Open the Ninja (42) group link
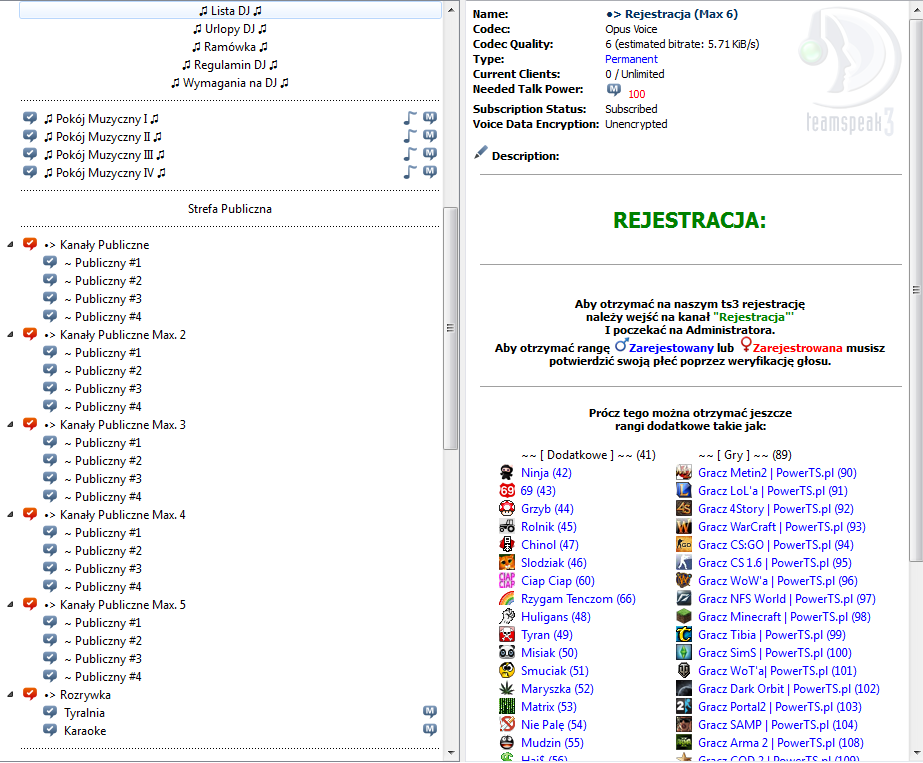923x763 pixels. click(x=546, y=473)
